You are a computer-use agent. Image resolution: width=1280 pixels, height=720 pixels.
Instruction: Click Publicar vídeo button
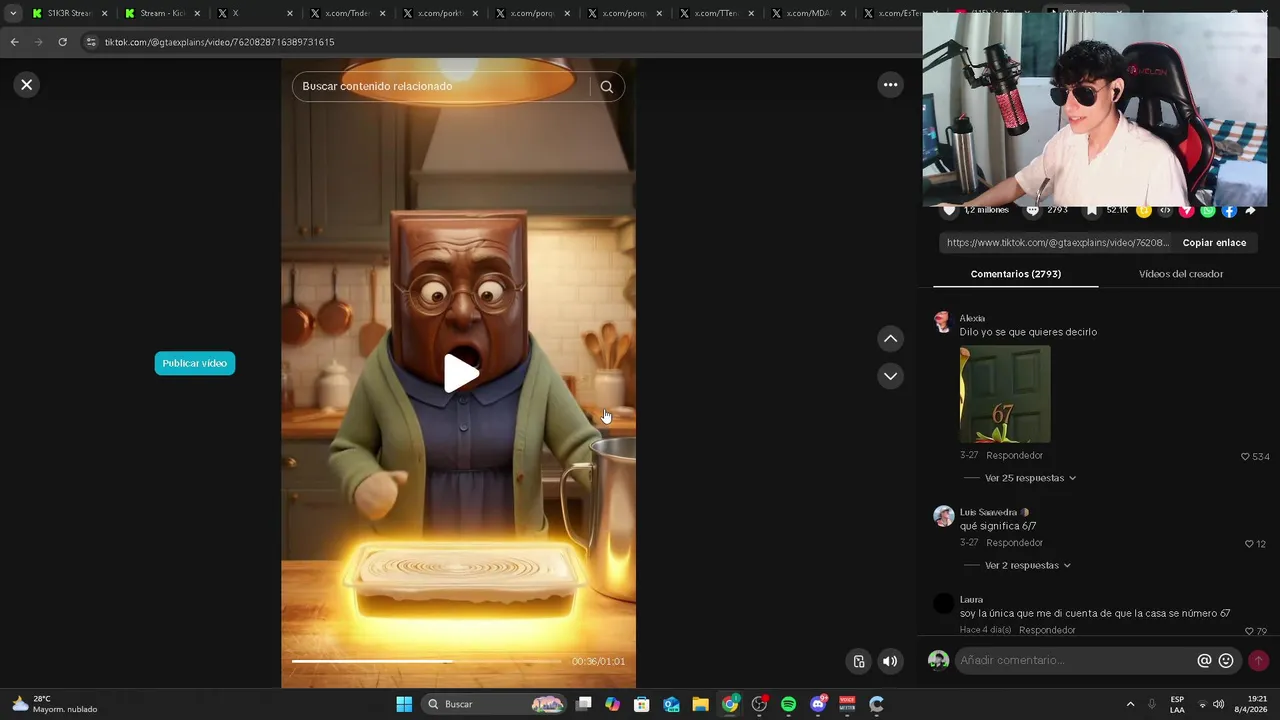pos(195,363)
